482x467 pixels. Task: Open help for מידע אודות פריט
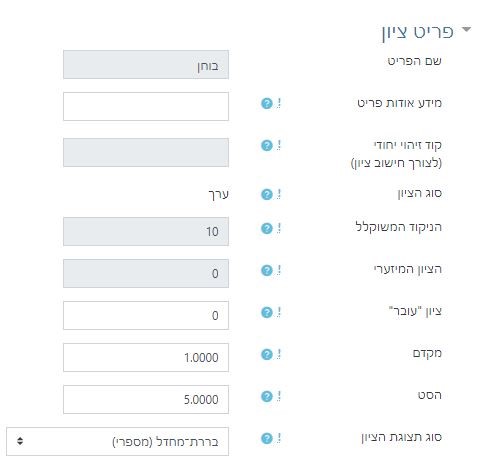point(267,103)
